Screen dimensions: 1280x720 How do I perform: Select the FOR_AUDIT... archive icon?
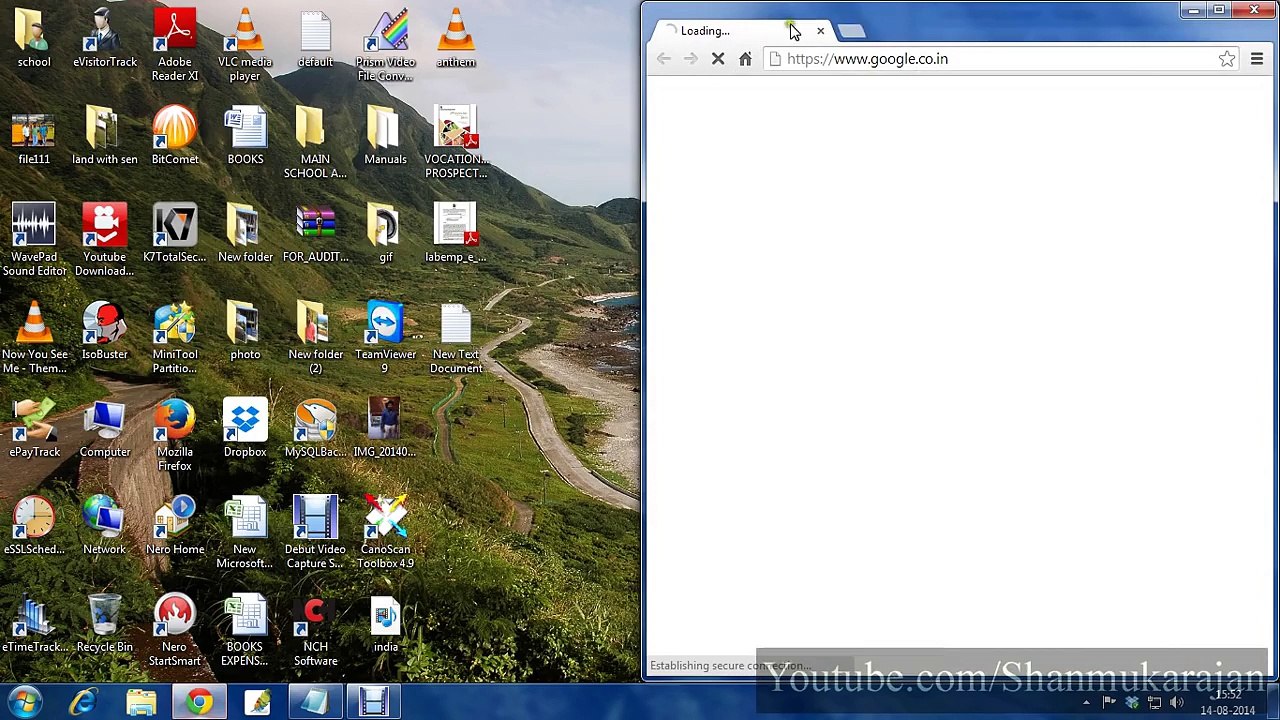(315, 233)
